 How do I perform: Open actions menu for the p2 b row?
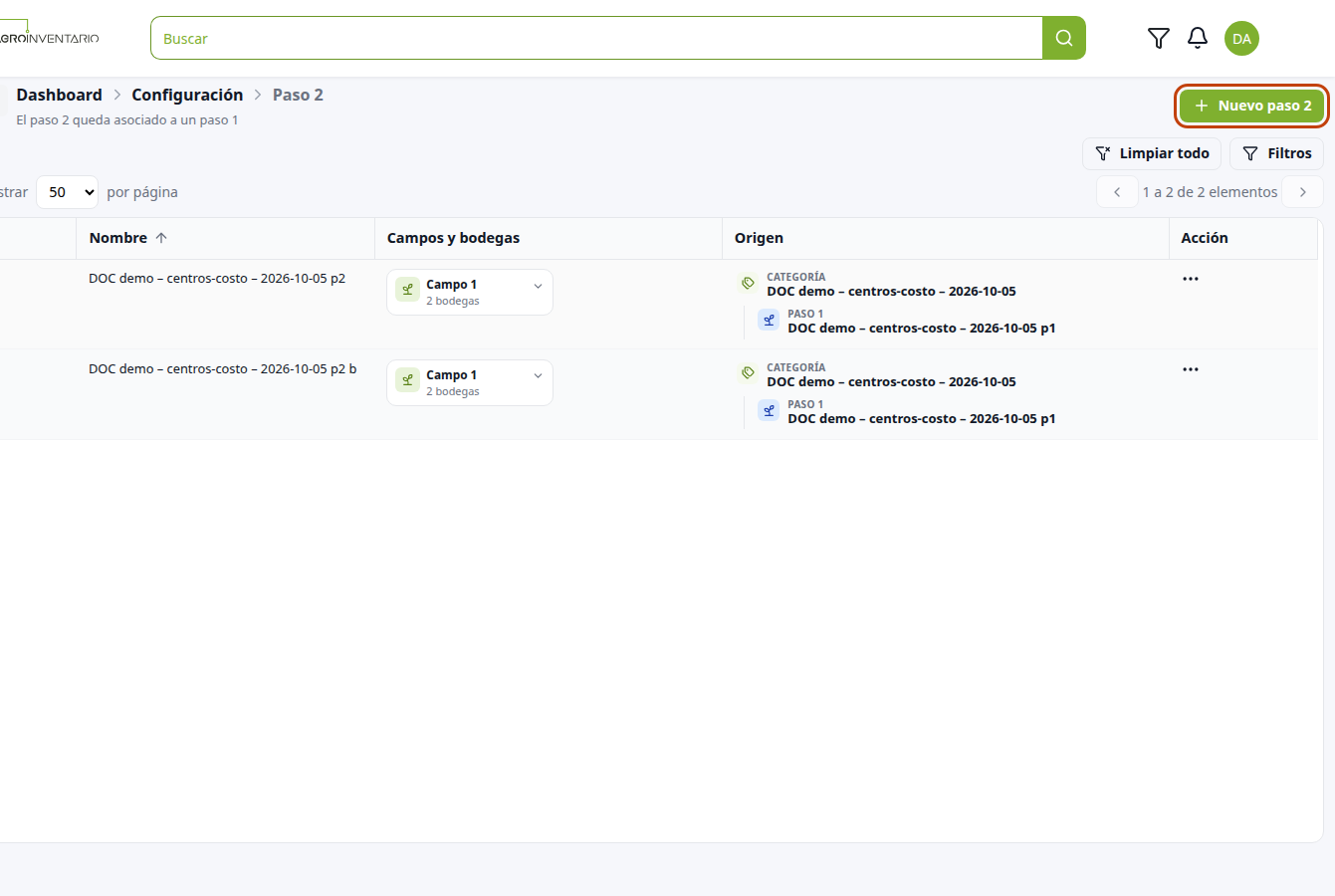pyautogui.click(x=1190, y=369)
